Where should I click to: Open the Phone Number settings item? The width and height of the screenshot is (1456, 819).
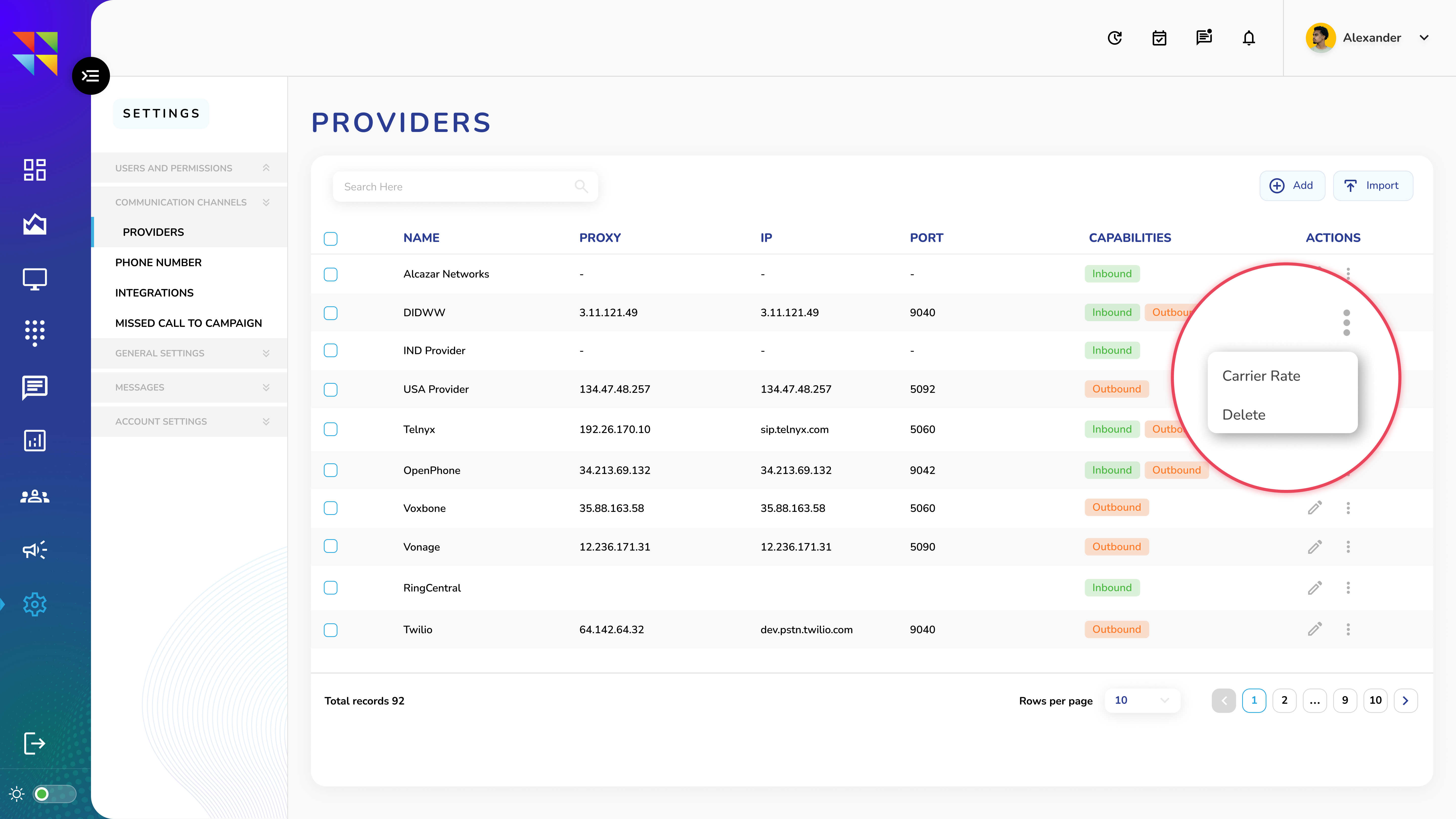click(x=158, y=262)
